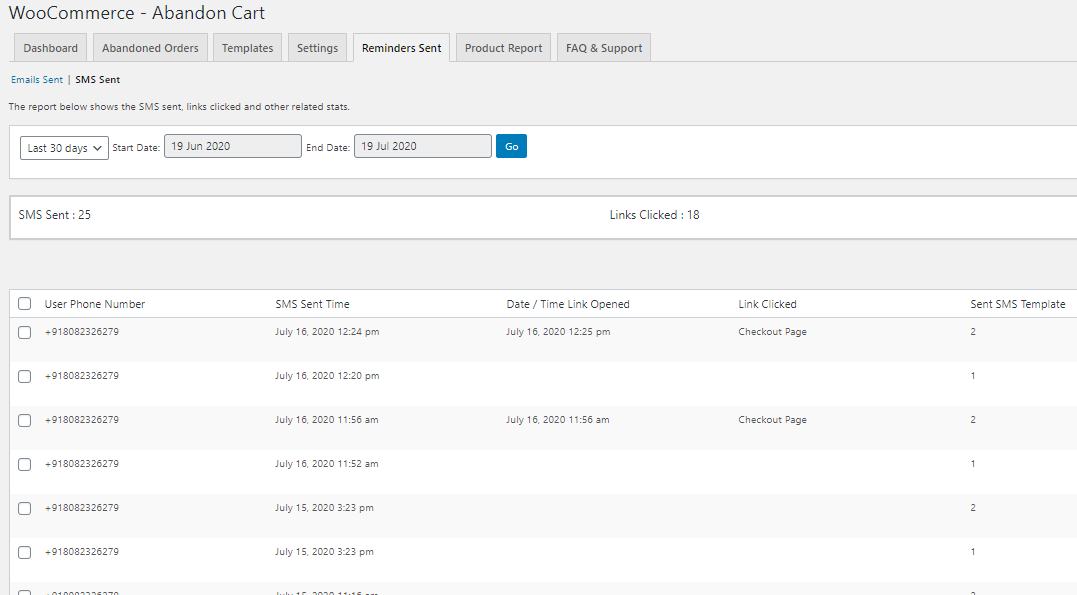The image size is (1077, 595).
Task: Check the row sent July 16 12:24 pm
Action: pos(25,333)
